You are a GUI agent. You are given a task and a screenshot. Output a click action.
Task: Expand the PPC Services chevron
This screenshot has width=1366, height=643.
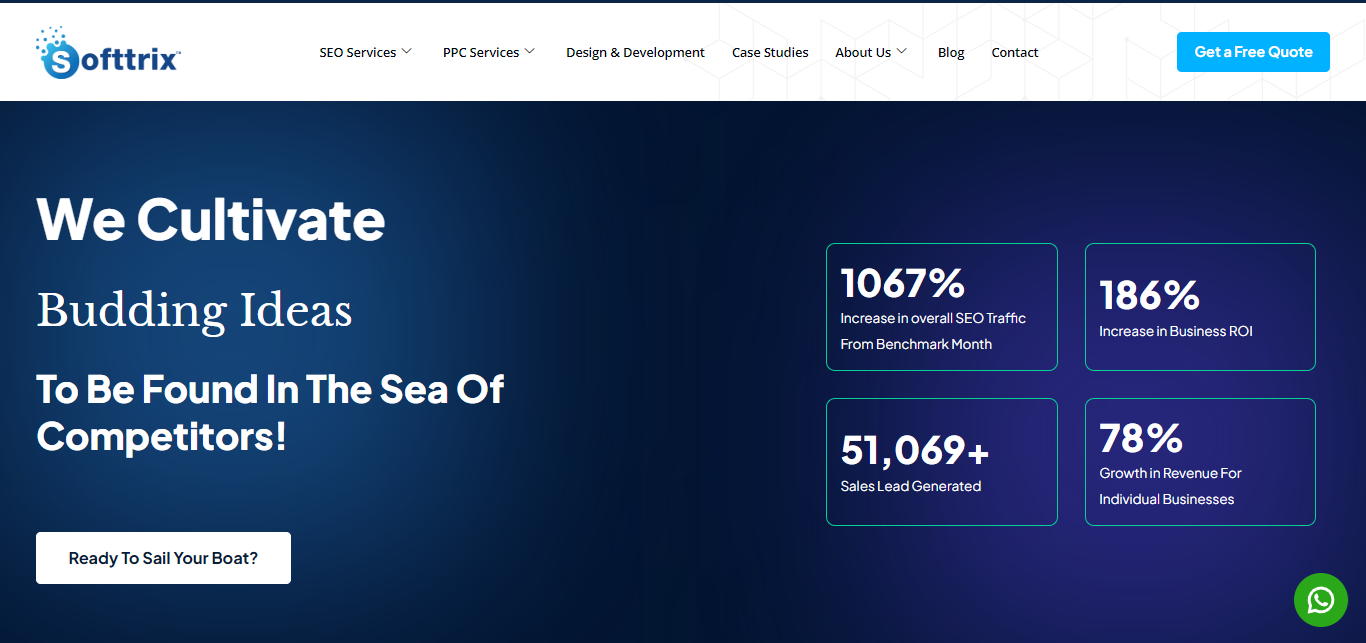(530, 52)
